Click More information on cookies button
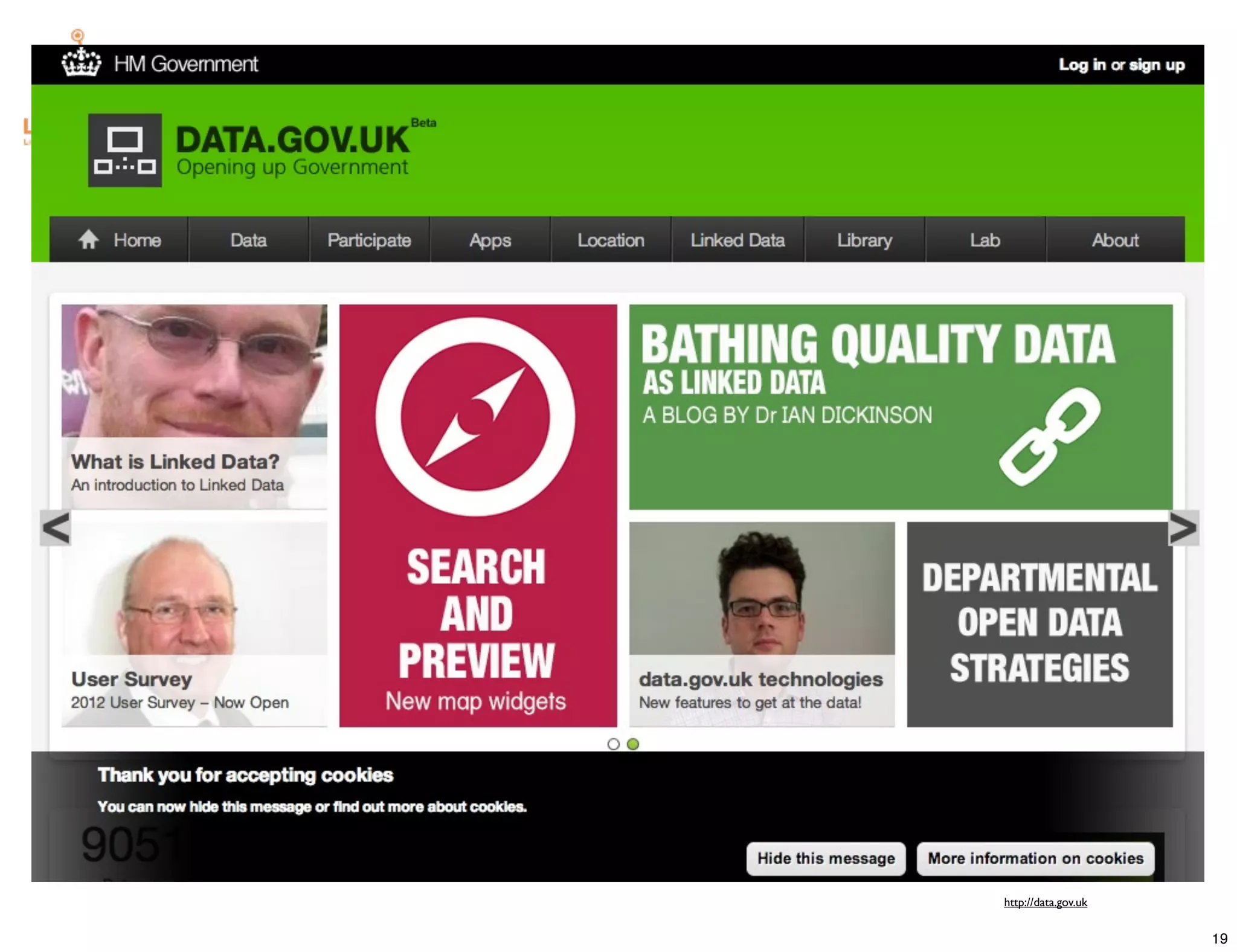The image size is (1237, 952). [x=1035, y=858]
